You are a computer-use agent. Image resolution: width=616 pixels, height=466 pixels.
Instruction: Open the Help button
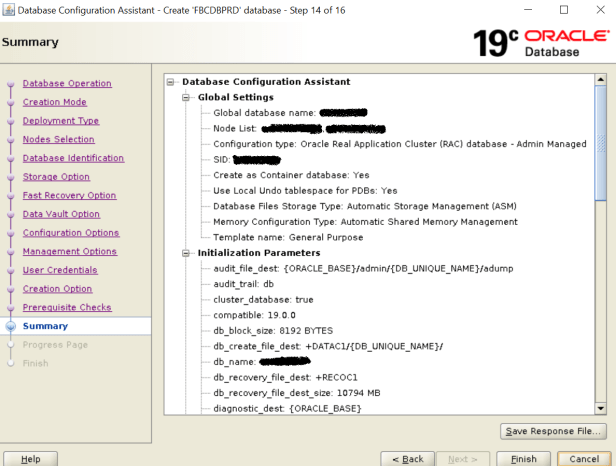tap(31, 458)
